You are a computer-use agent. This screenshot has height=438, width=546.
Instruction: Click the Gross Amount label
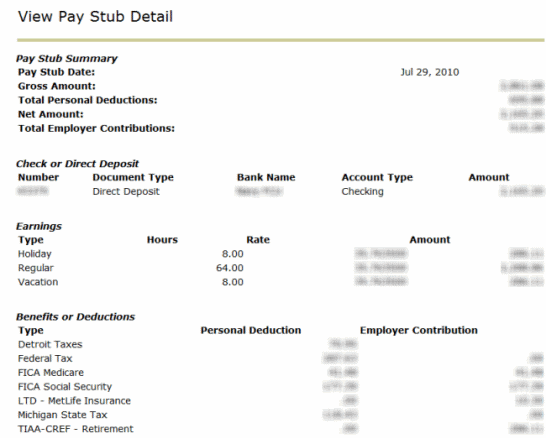click(x=57, y=86)
